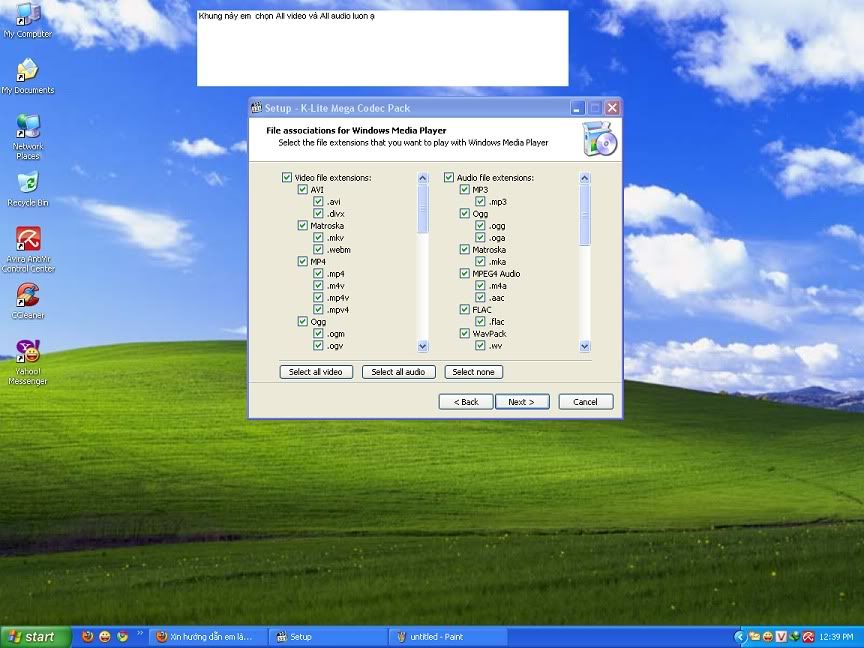This screenshot has width=864, height=648.
Task: Switch to Firefox 'Xin hướng dẫn em là...' taskbar item
Action: 208,636
